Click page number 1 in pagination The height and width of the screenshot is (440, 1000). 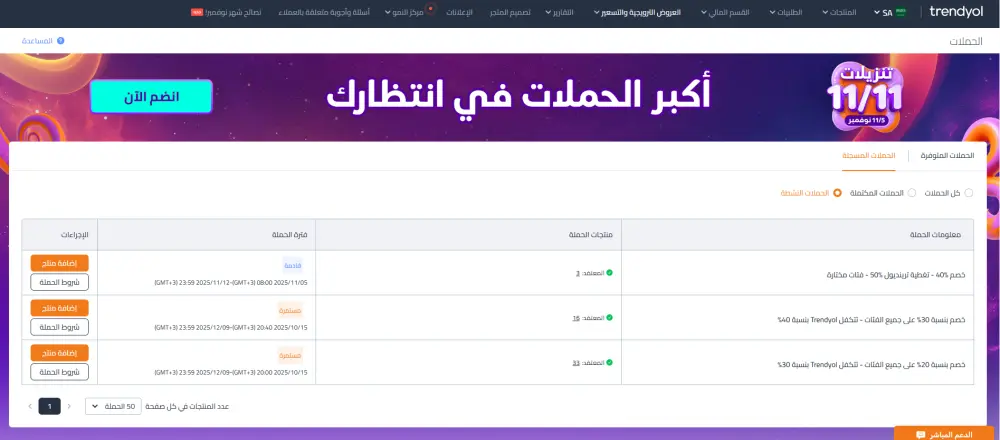point(49,406)
